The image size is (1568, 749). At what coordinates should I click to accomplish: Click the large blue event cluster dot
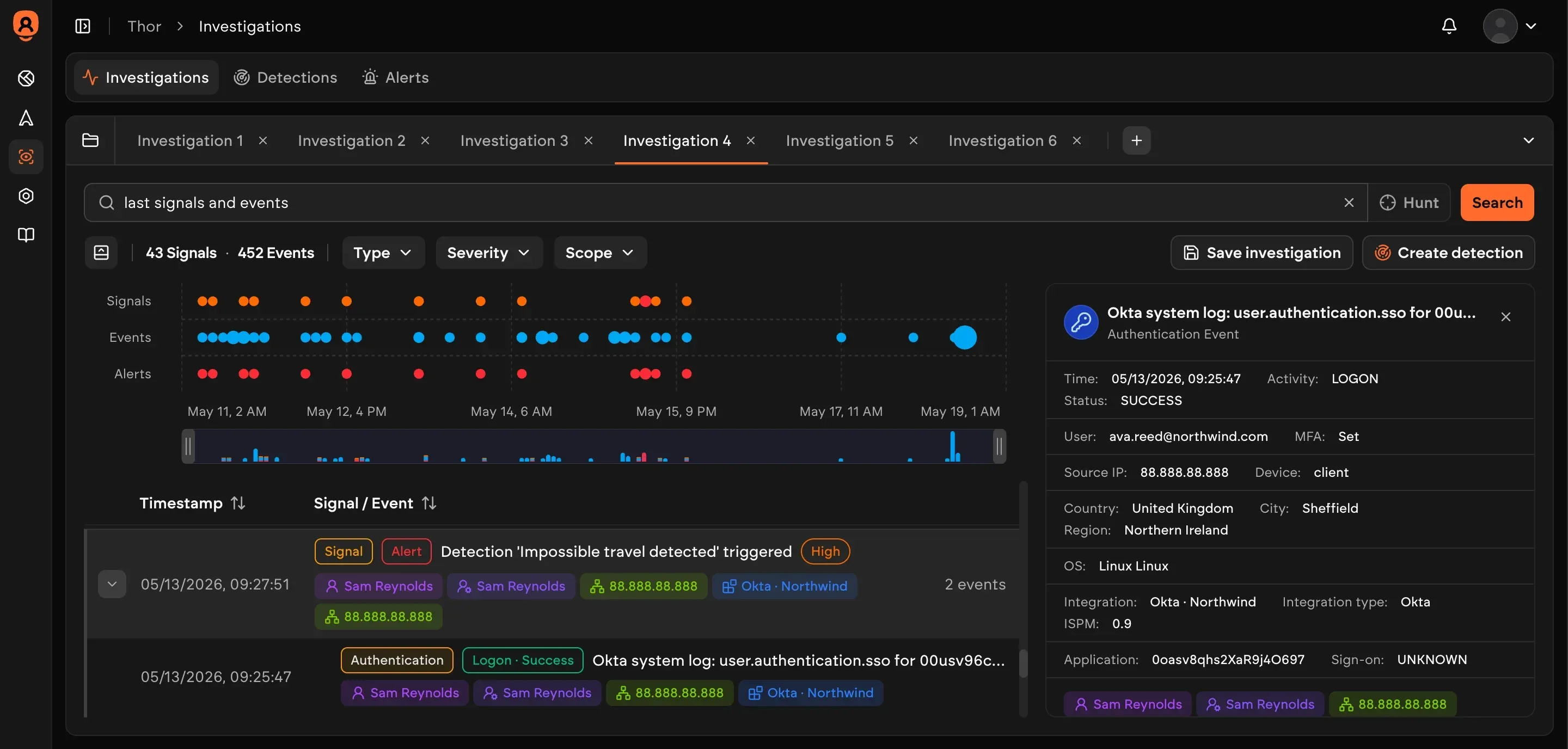[x=964, y=337]
